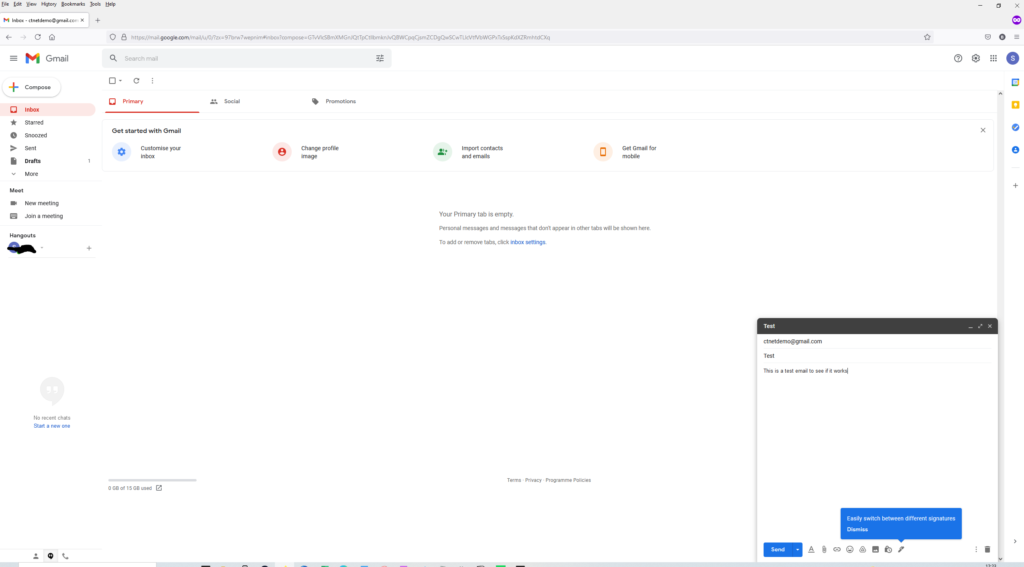
Task: Open the Google apps grid
Action: [993, 58]
